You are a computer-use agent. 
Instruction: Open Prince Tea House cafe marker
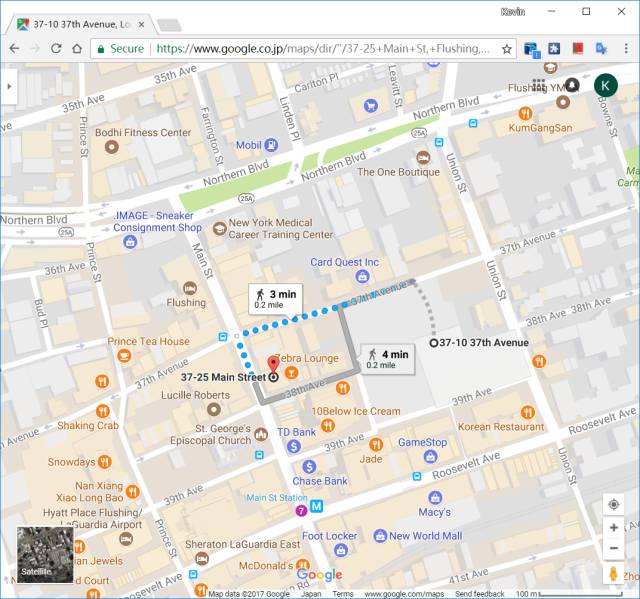pos(124,356)
